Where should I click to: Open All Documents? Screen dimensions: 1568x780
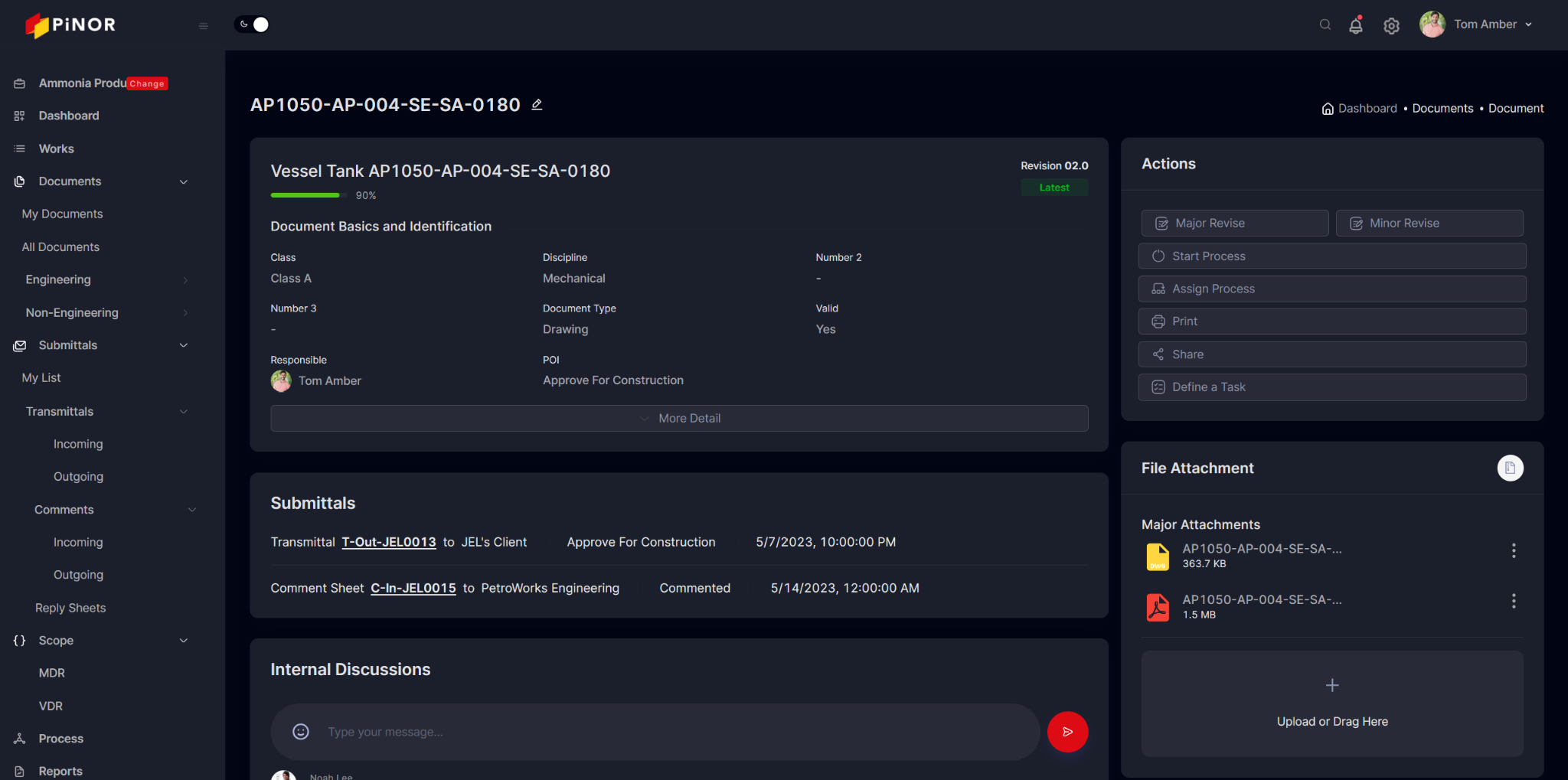60,247
